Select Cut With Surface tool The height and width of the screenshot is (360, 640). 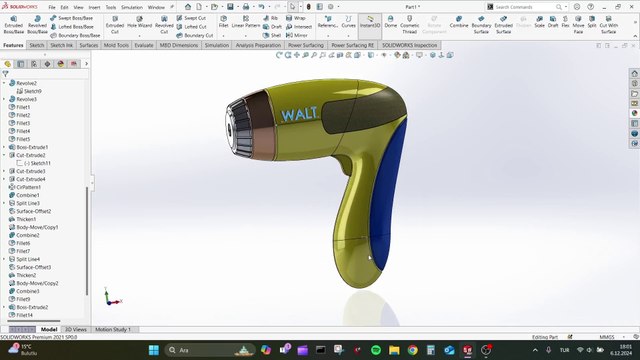coord(608,25)
